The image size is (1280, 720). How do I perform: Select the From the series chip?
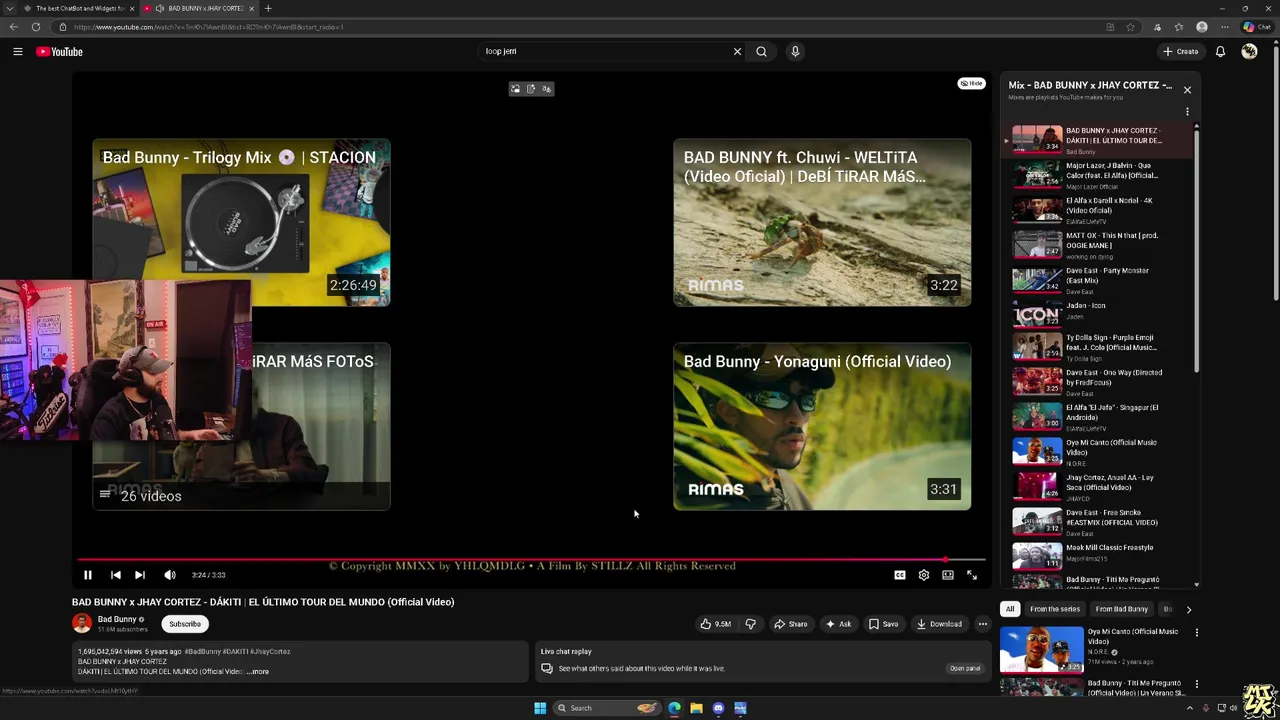pyautogui.click(x=1055, y=609)
